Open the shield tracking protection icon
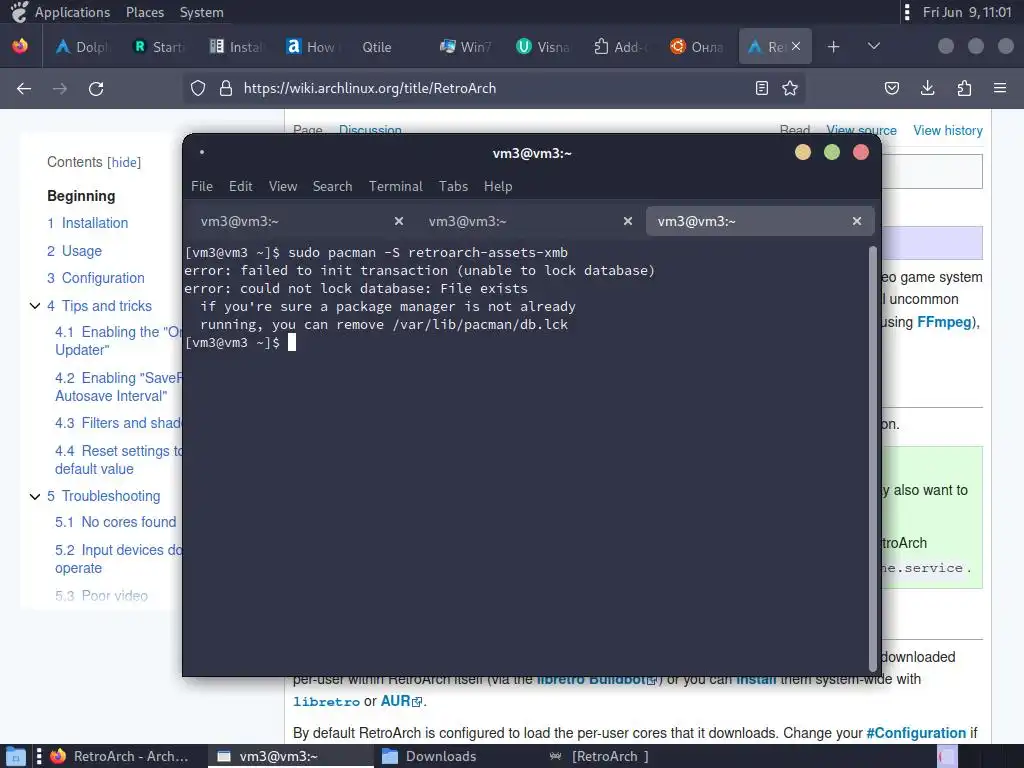The height and width of the screenshot is (768, 1024). [198, 88]
